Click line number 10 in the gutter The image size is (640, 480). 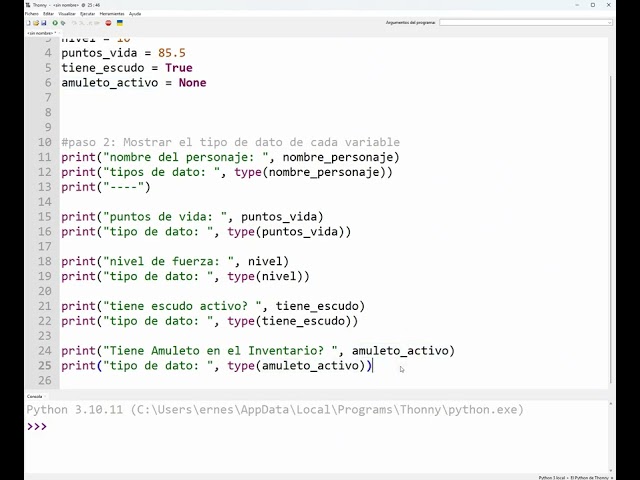tap(44, 142)
